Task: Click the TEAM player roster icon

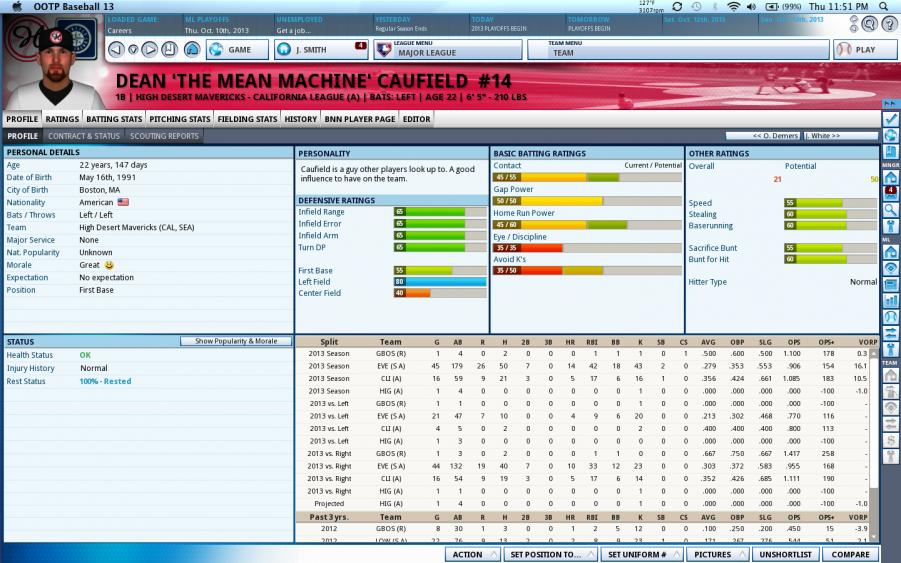Action: [x=891, y=391]
